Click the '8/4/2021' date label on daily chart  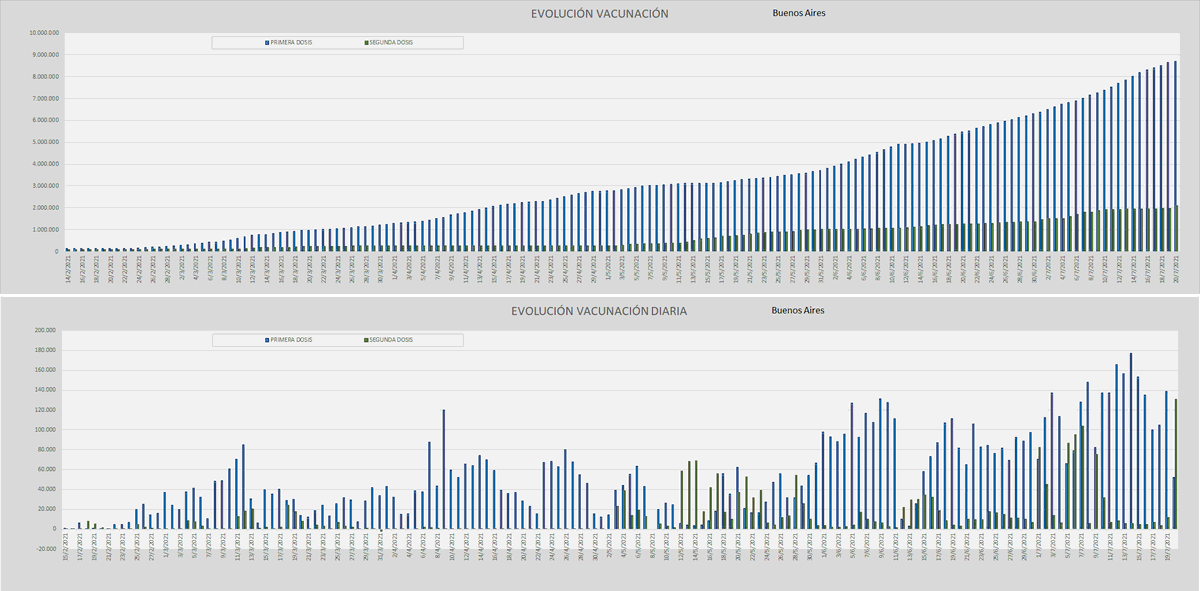pyautogui.click(x=438, y=546)
